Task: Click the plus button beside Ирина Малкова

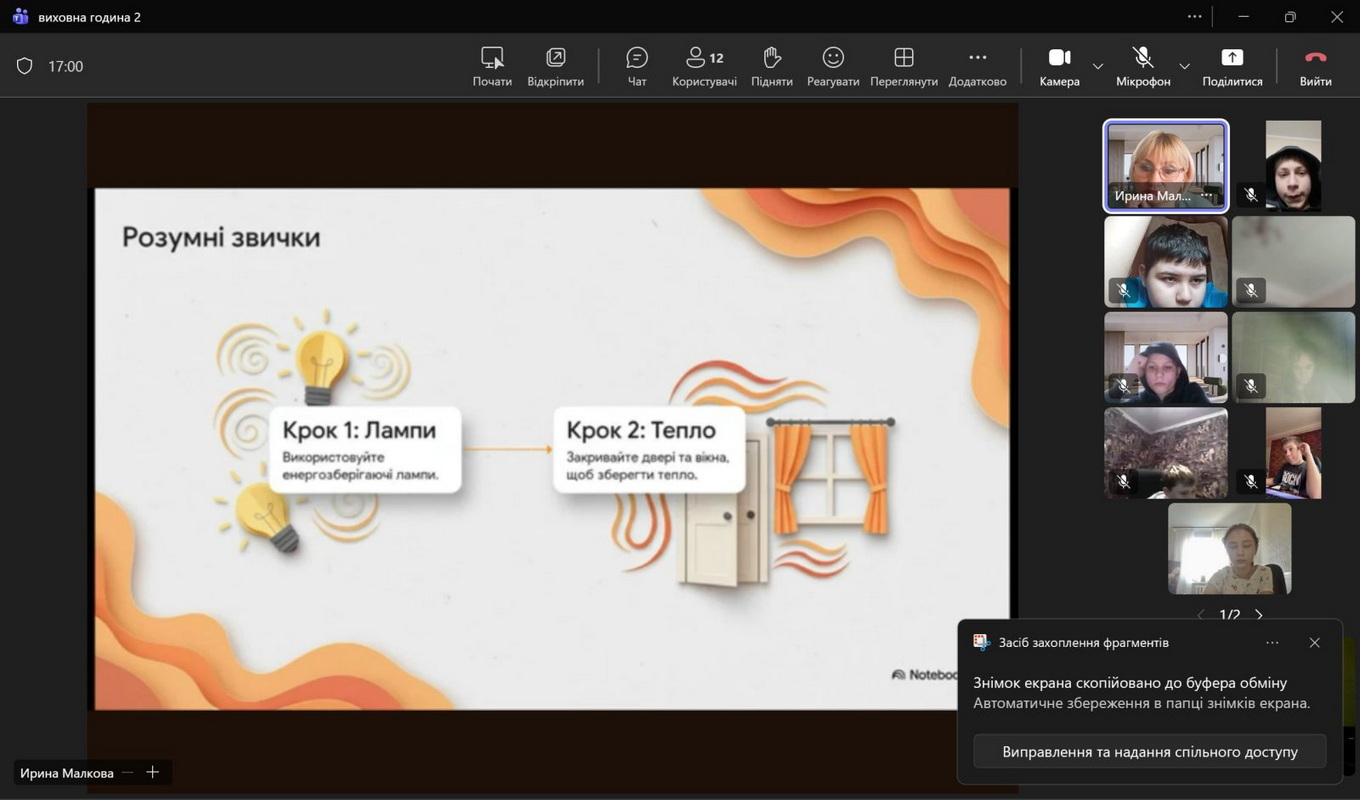Action: point(153,772)
